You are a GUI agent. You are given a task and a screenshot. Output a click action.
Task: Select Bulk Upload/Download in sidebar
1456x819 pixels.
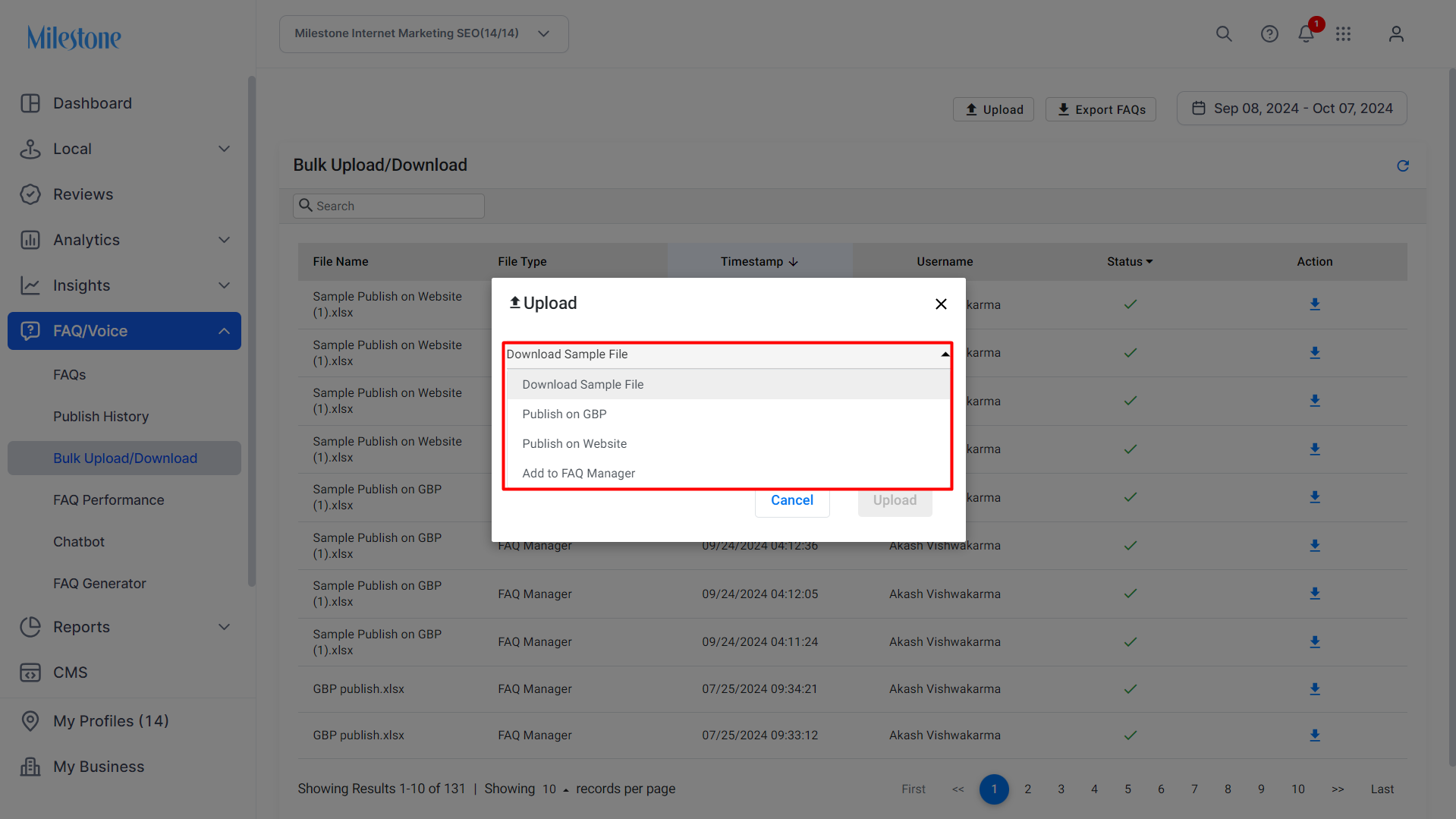tap(124, 458)
